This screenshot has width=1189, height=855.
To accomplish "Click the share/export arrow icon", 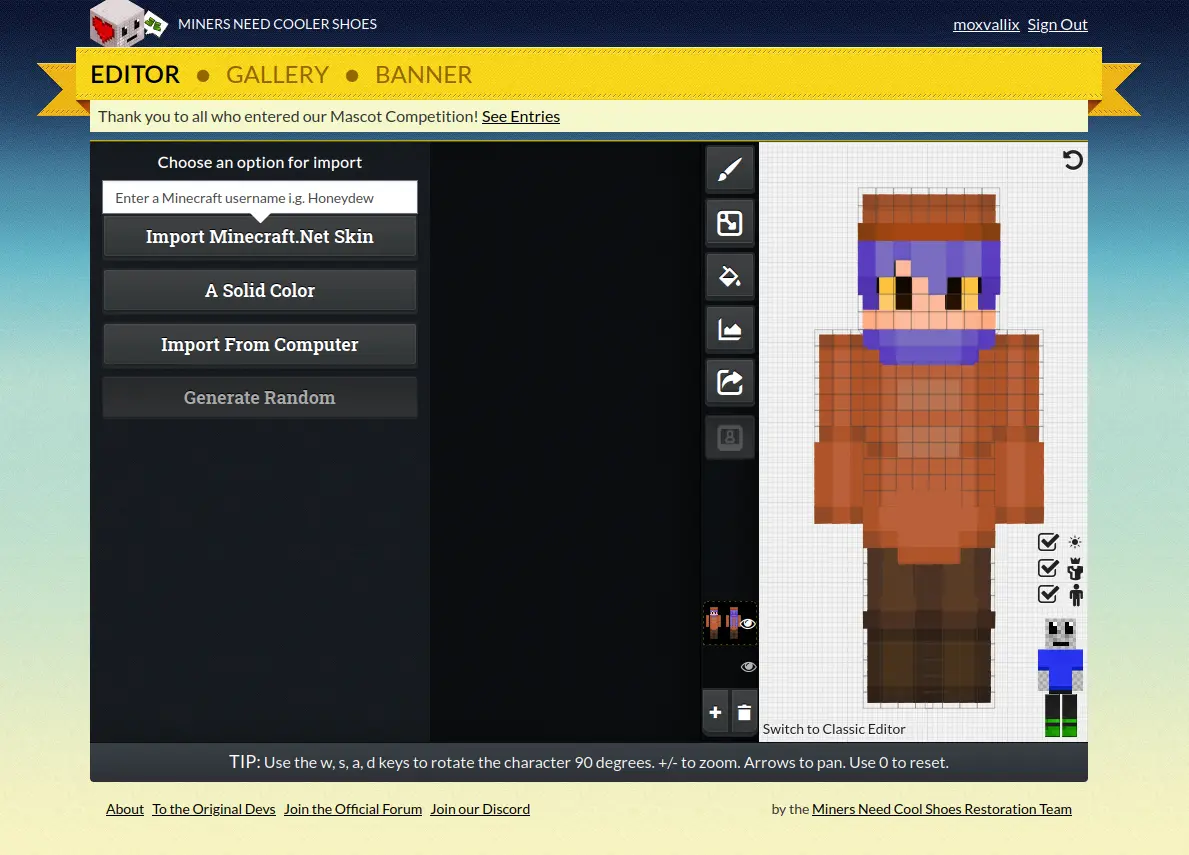I will pyautogui.click(x=729, y=383).
